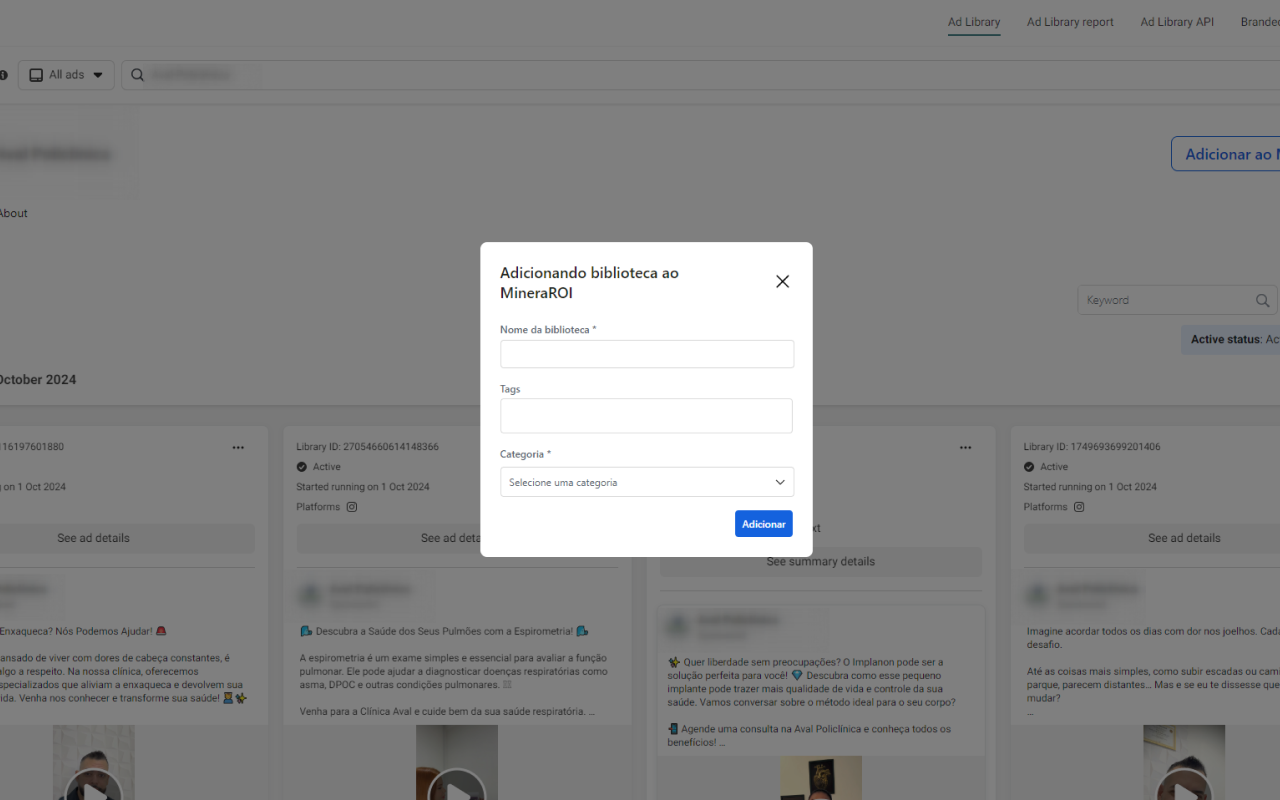Click the Implanon ad image thumbnail

pos(821,778)
